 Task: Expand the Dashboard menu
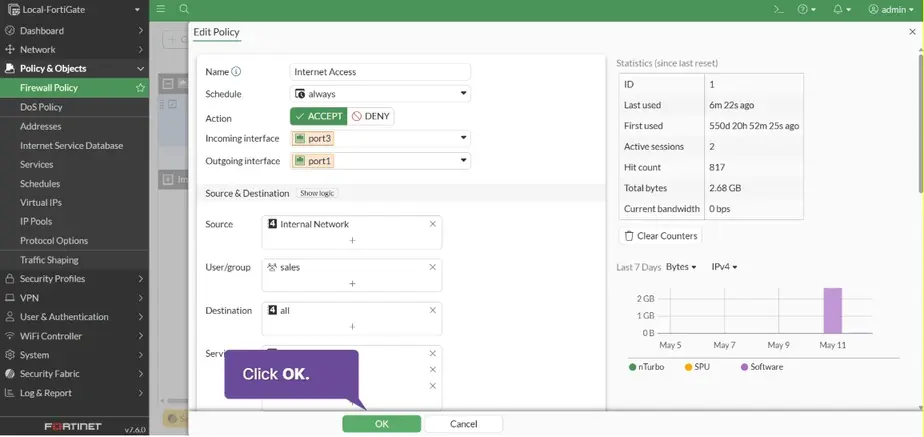[x=74, y=31]
